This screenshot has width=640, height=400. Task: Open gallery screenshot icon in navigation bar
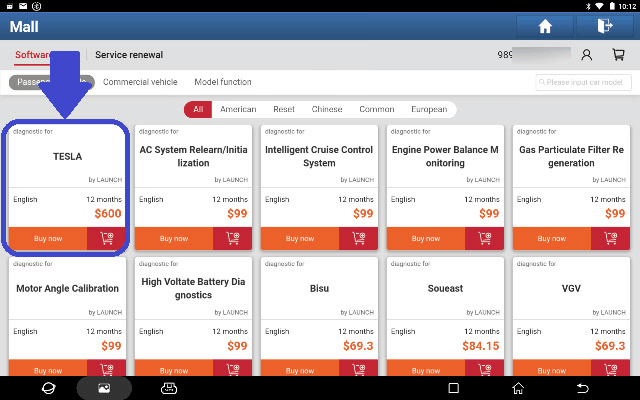point(103,387)
